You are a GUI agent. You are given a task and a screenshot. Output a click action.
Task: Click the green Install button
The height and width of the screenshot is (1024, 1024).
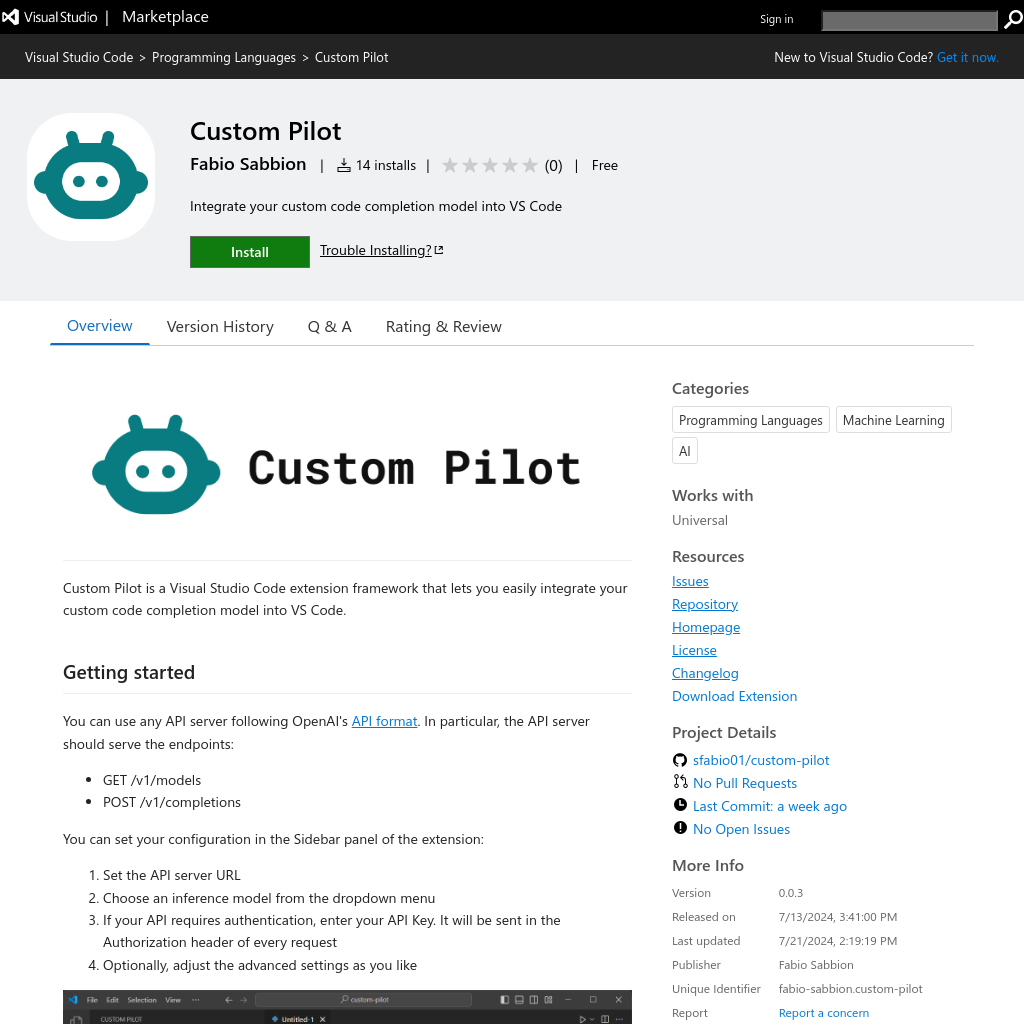point(249,252)
